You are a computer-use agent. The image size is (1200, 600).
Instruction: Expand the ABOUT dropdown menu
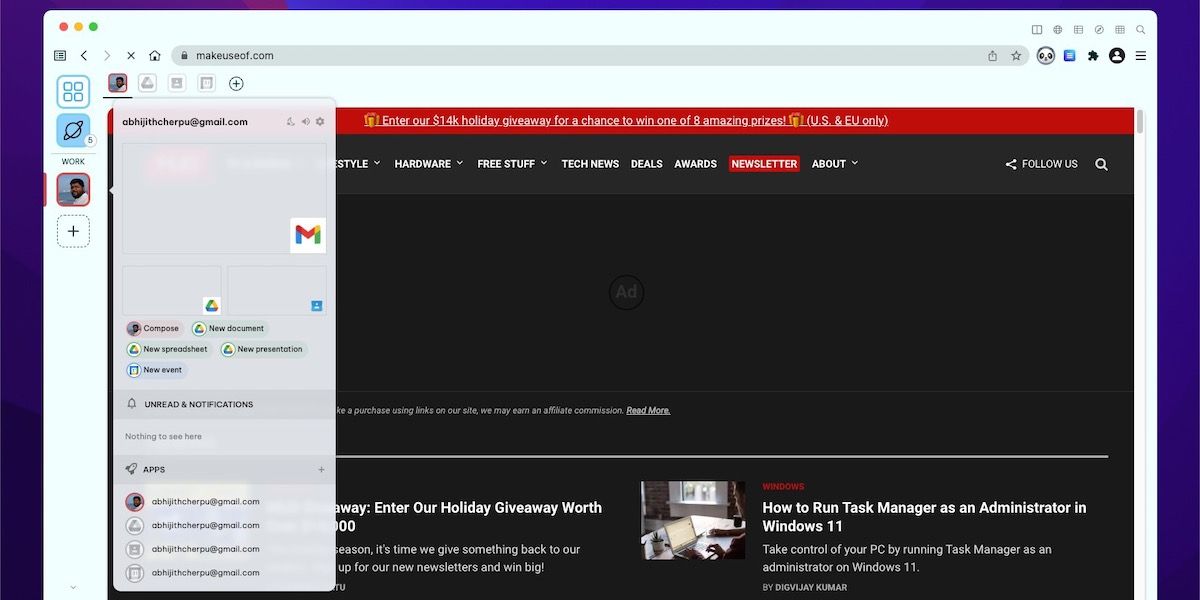point(834,164)
